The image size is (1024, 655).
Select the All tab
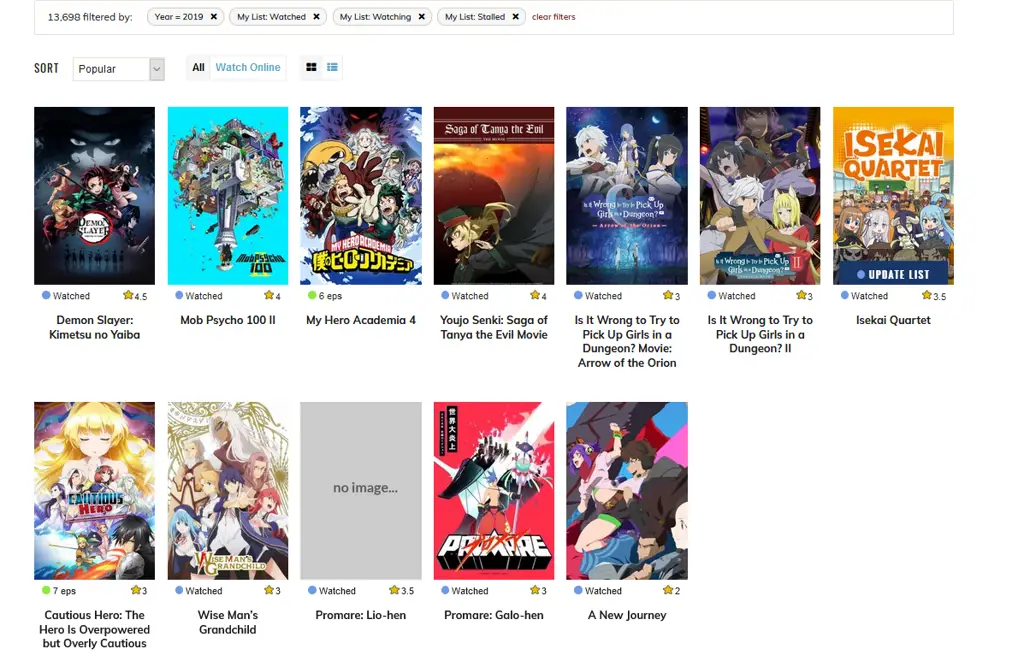pyautogui.click(x=199, y=67)
